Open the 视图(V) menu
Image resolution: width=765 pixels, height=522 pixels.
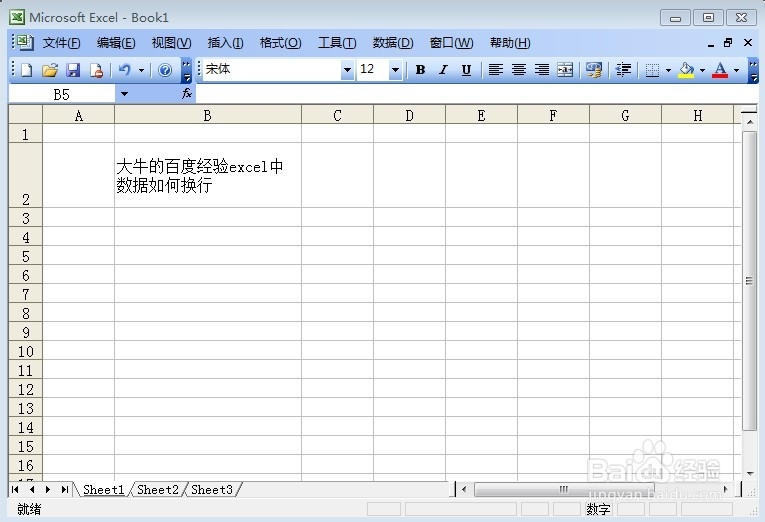(171, 43)
